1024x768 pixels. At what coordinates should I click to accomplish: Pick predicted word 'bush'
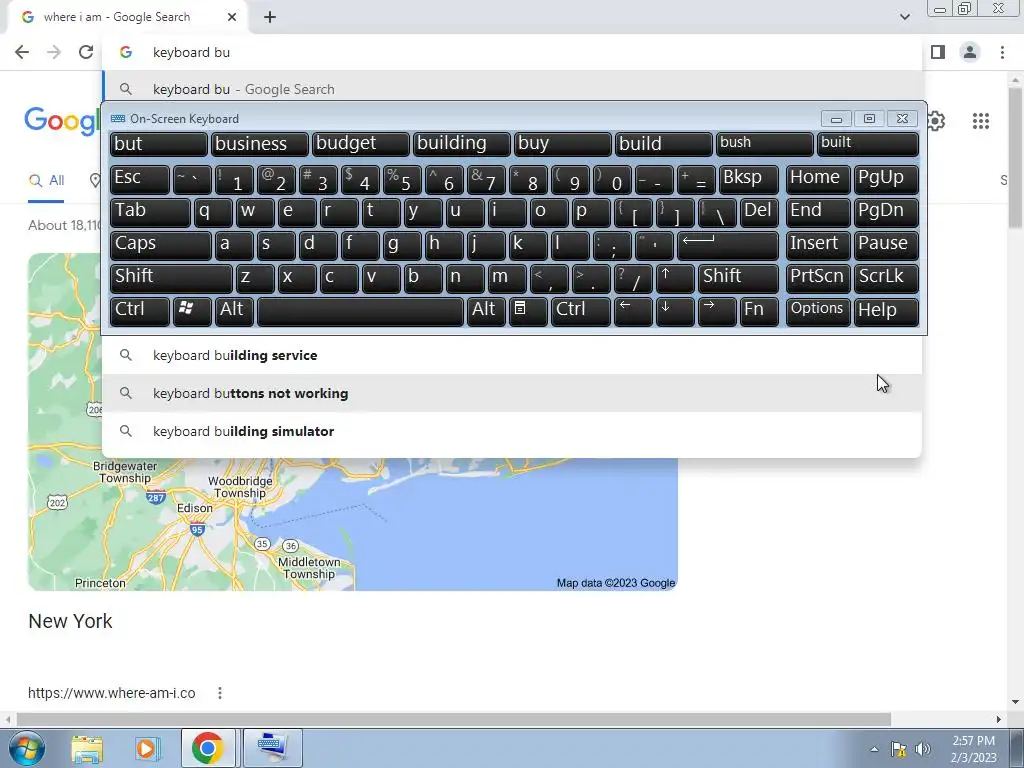[765, 144]
